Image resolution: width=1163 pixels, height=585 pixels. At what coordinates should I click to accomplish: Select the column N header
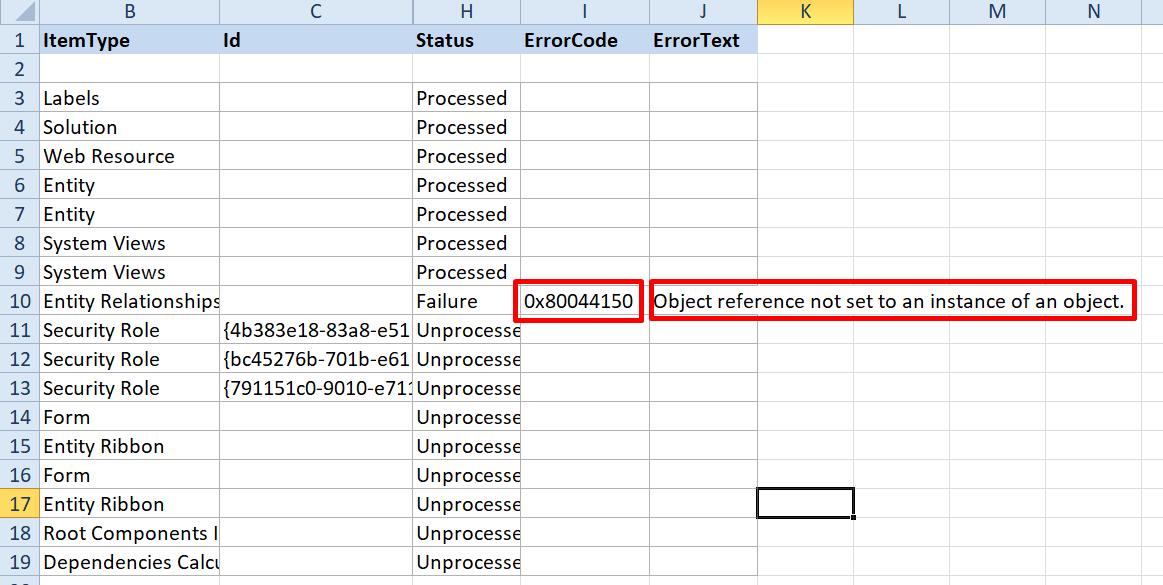[x=1093, y=12]
